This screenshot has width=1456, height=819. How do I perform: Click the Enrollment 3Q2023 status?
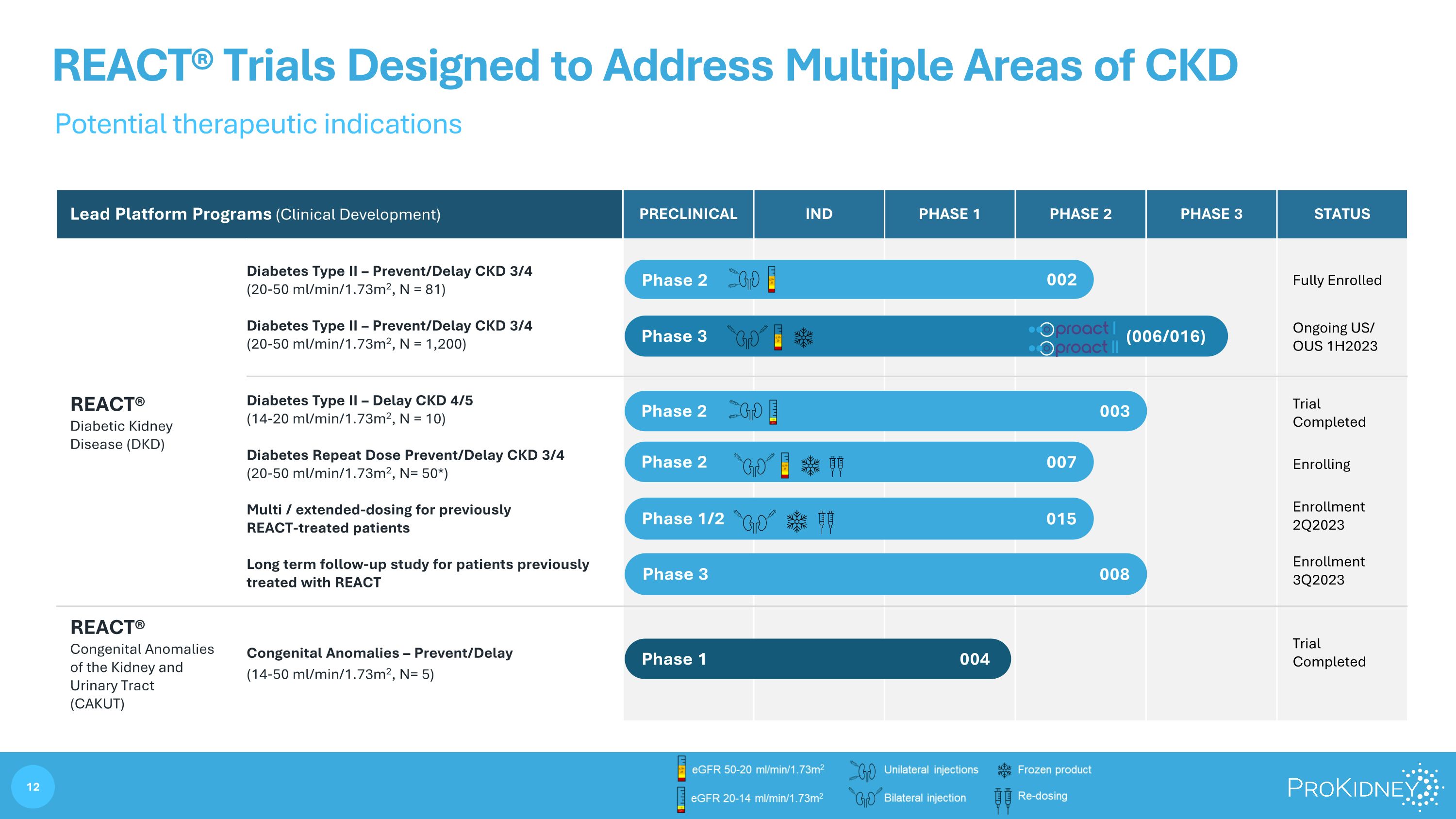1328,570
